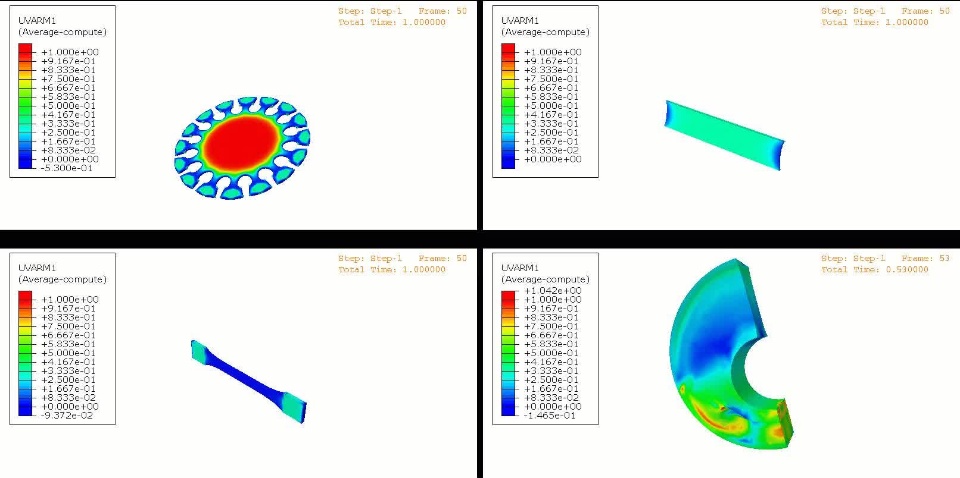Click the UVARM1 legend title in the half-ring viewport
Screen dimensions: 960x478
[519, 268]
